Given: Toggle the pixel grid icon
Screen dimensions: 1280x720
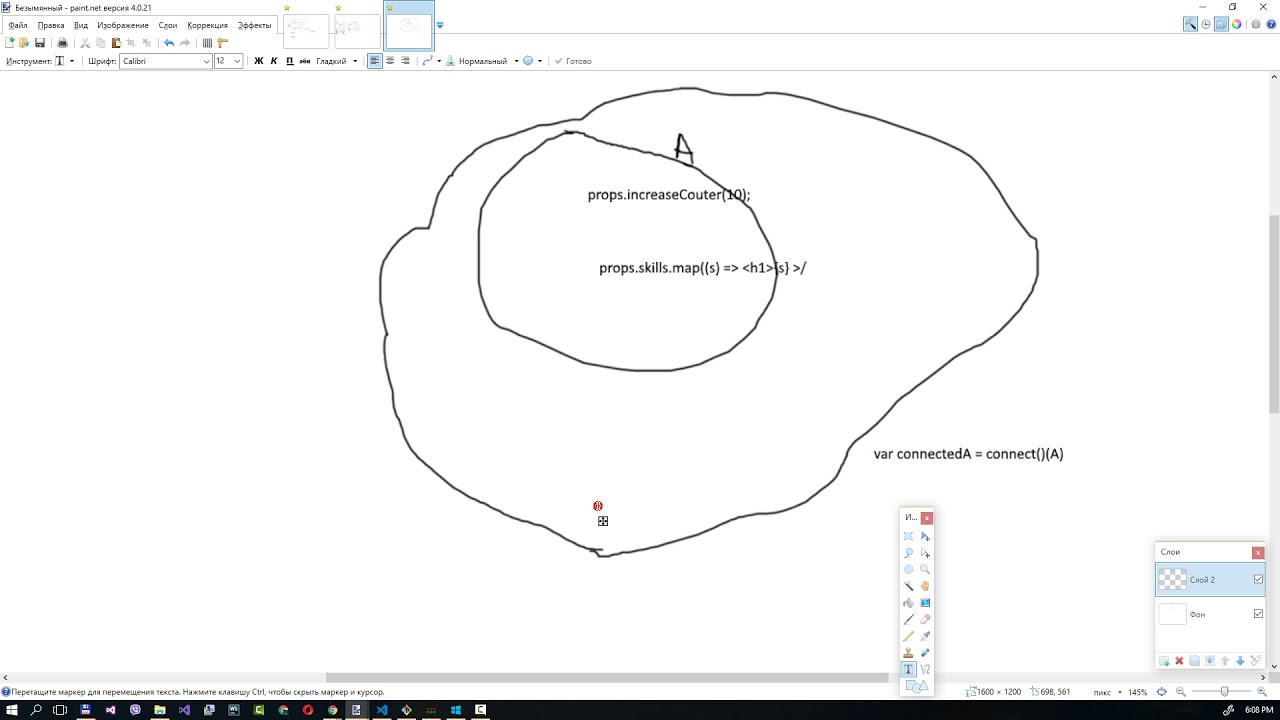Looking at the screenshot, I should click(x=207, y=43).
